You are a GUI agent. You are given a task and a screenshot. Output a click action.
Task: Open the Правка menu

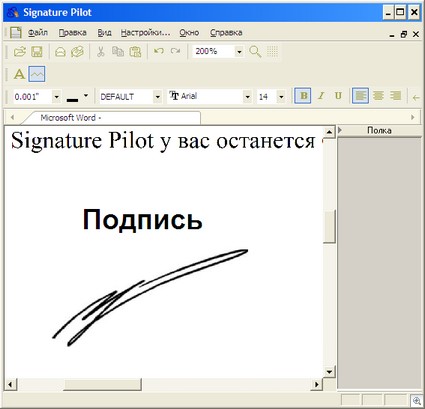(x=73, y=33)
